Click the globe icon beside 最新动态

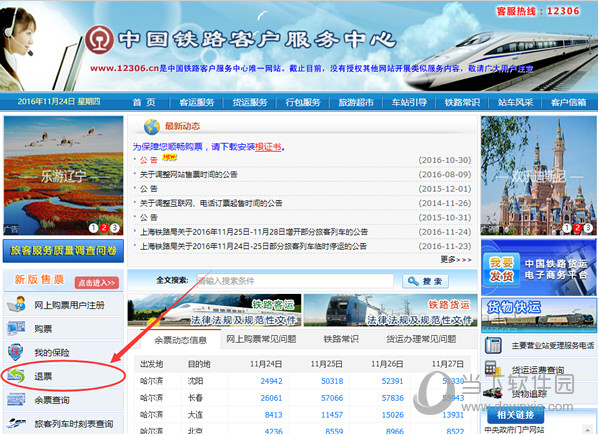(x=152, y=126)
